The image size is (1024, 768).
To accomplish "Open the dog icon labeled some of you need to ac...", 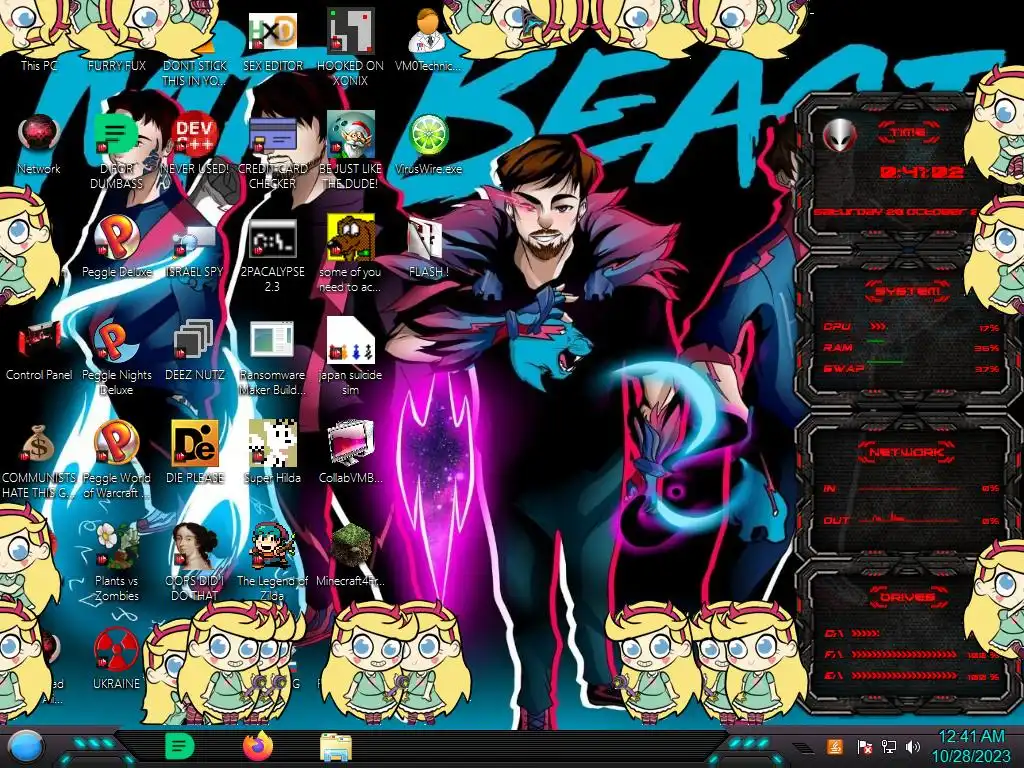I will pos(350,238).
